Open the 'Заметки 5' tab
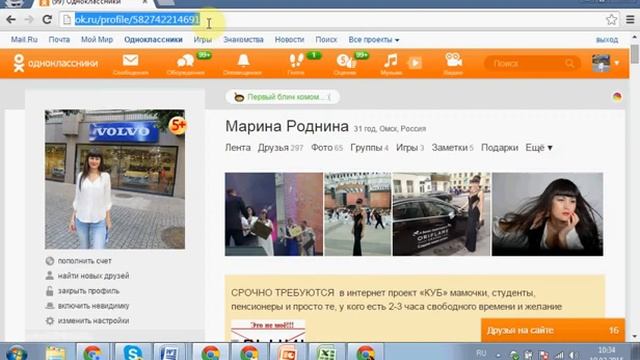The height and width of the screenshot is (360, 640). click(452, 148)
